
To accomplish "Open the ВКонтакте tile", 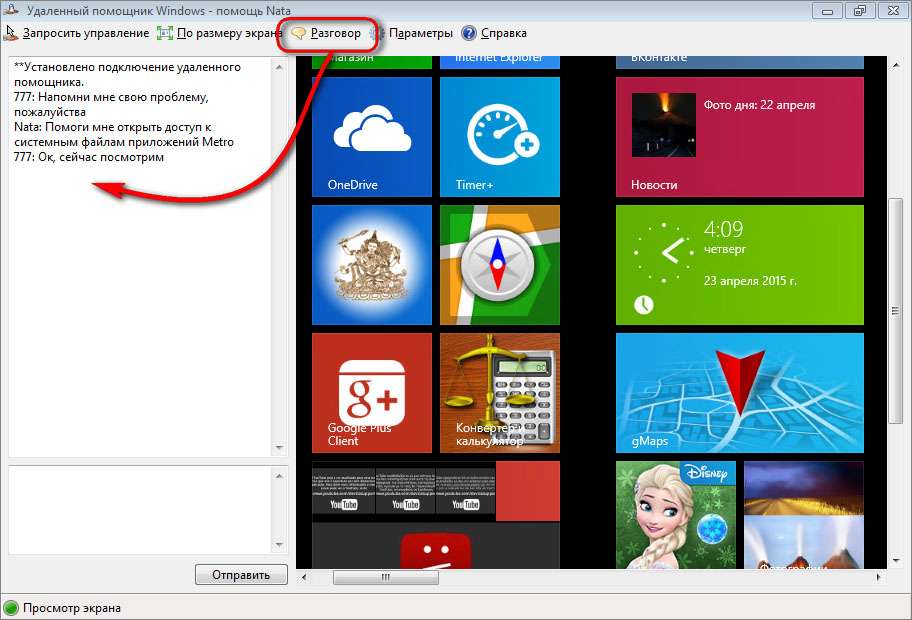I will (x=739, y=62).
